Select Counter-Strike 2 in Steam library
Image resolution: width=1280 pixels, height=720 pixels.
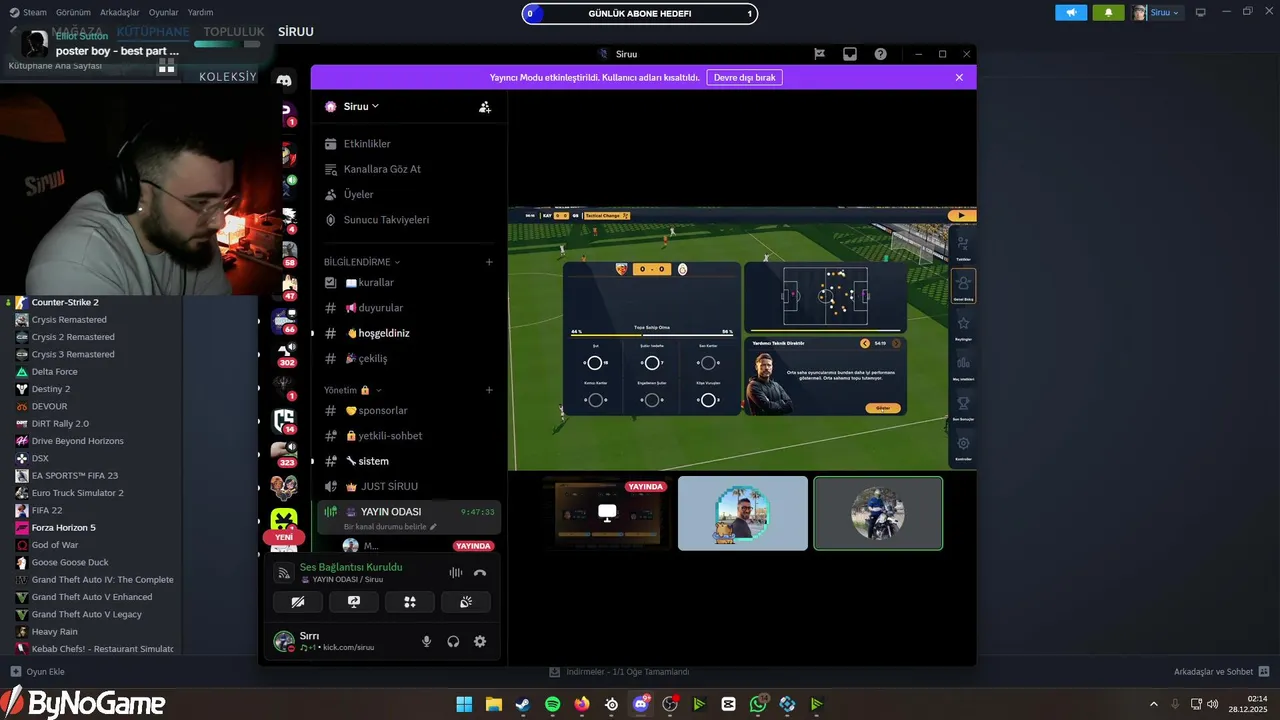65,302
